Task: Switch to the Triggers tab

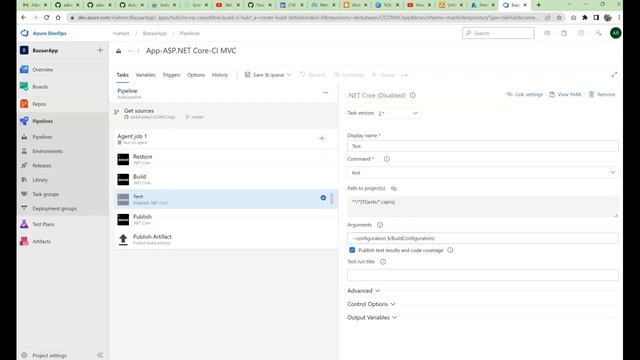Action: (171, 75)
